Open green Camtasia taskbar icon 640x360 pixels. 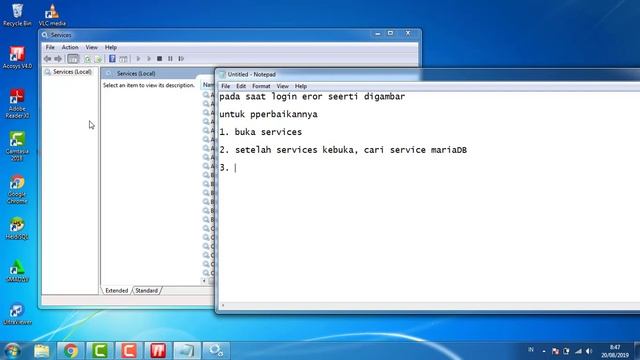click(100, 351)
